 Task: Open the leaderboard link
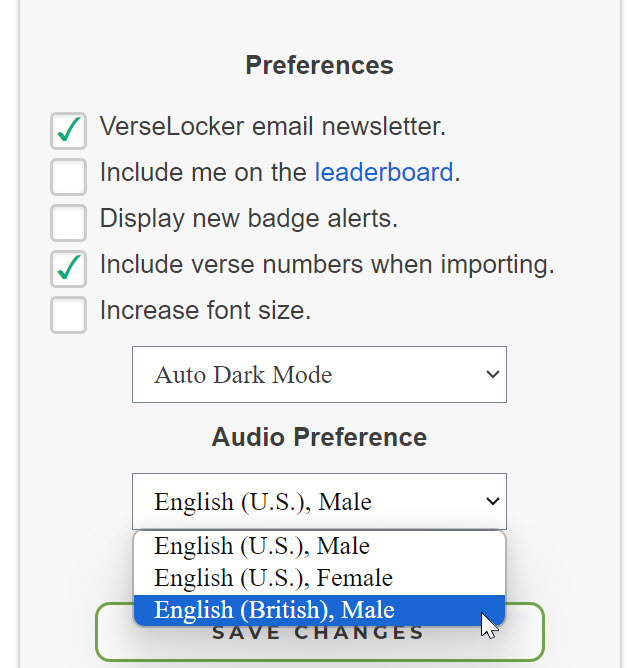click(x=383, y=173)
